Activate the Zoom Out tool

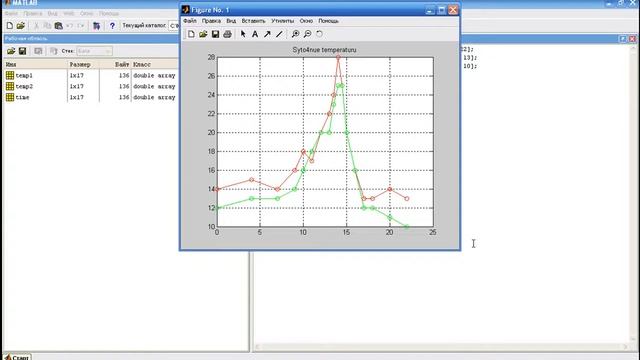pos(307,34)
